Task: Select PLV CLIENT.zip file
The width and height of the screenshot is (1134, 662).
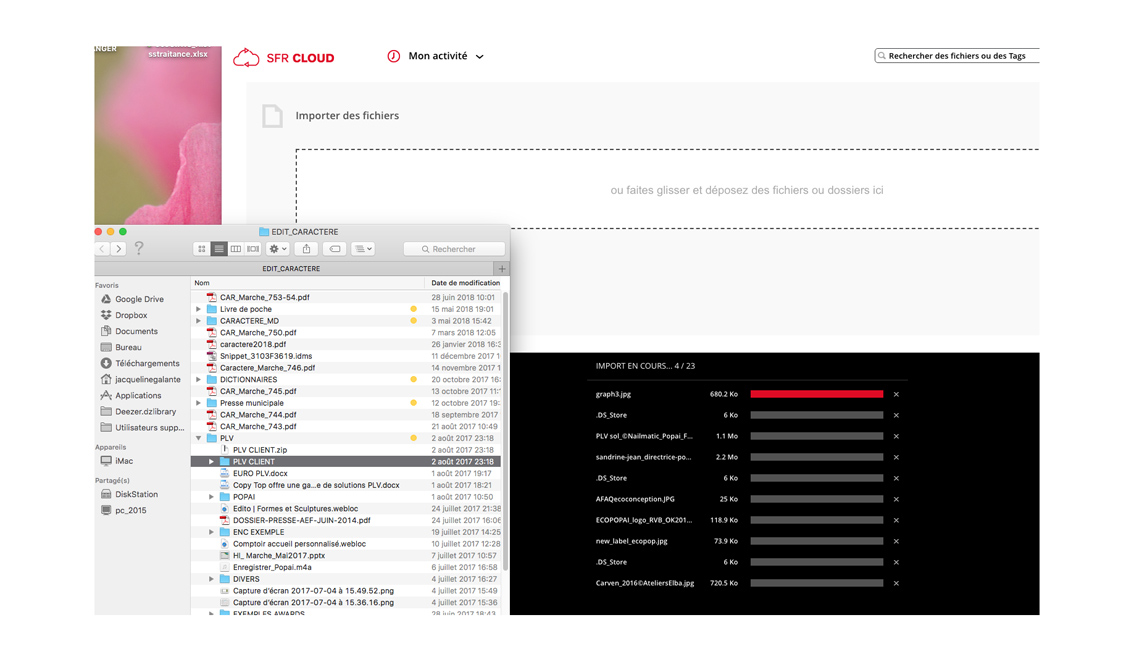Action: (346, 450)
